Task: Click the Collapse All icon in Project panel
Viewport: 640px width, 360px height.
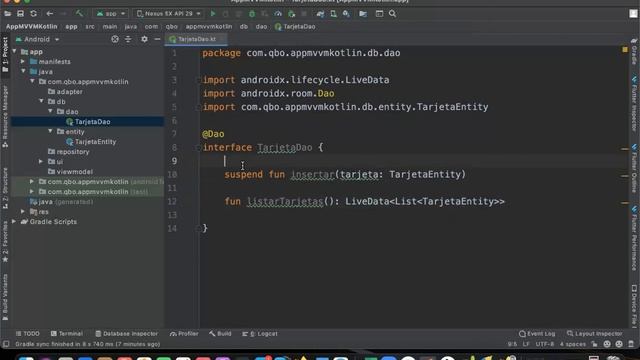Action: pyautogui.click(x=128, y=39)
